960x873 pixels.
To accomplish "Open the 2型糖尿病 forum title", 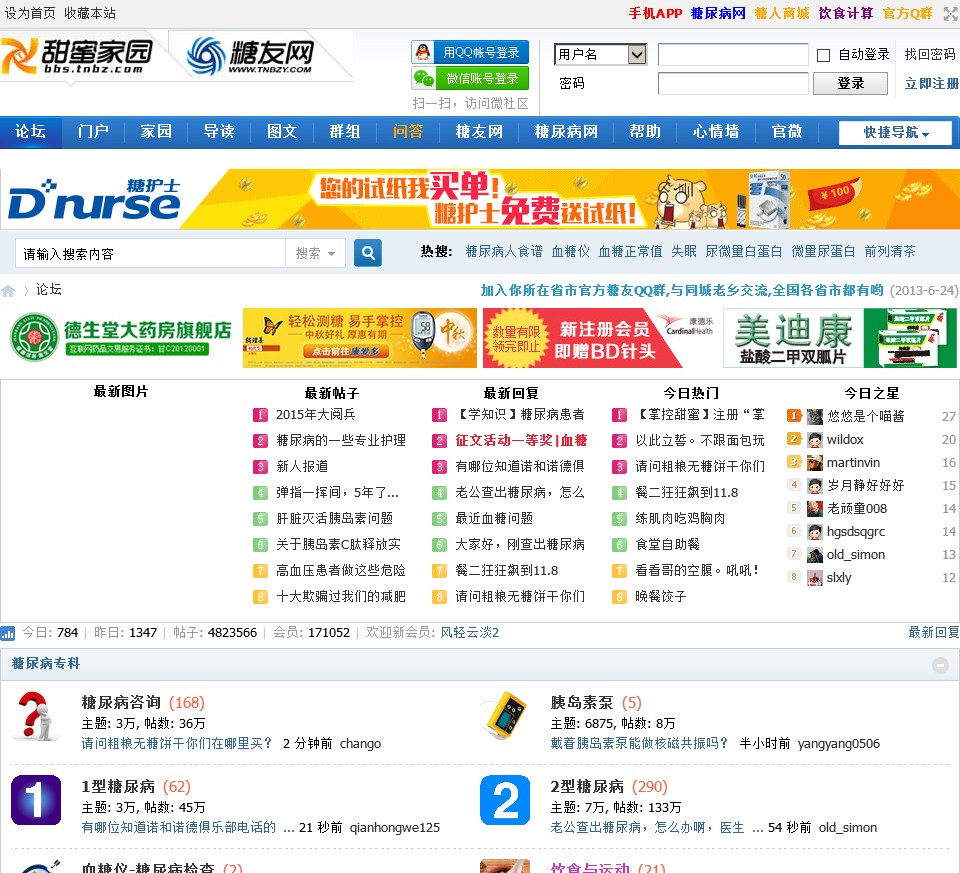I will click(x=587, y=787).
